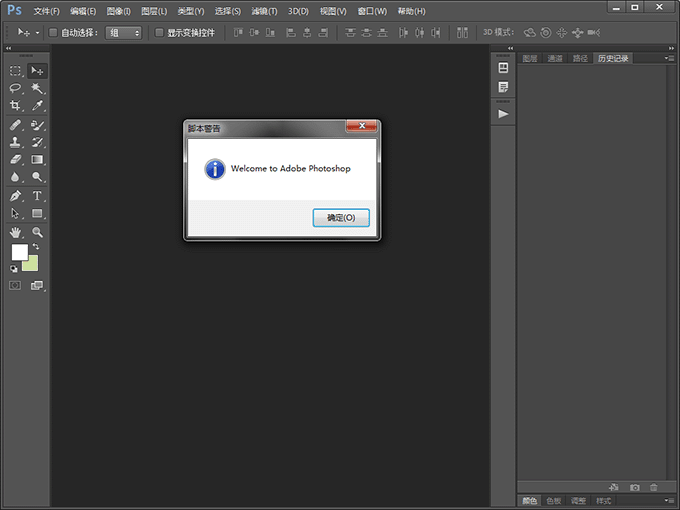The width and height of the screenshot is (680, 510).
Task: Delete current state trash icon in History
Action: [x=654, y=487]
